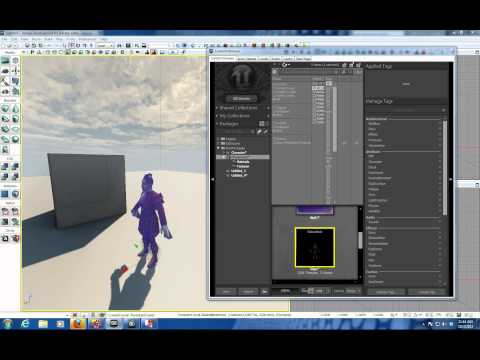Image resolution: width=480 pixels, height=360 pixels.
Task: Create a Cube builder brush
Action: tap(5, 109)
